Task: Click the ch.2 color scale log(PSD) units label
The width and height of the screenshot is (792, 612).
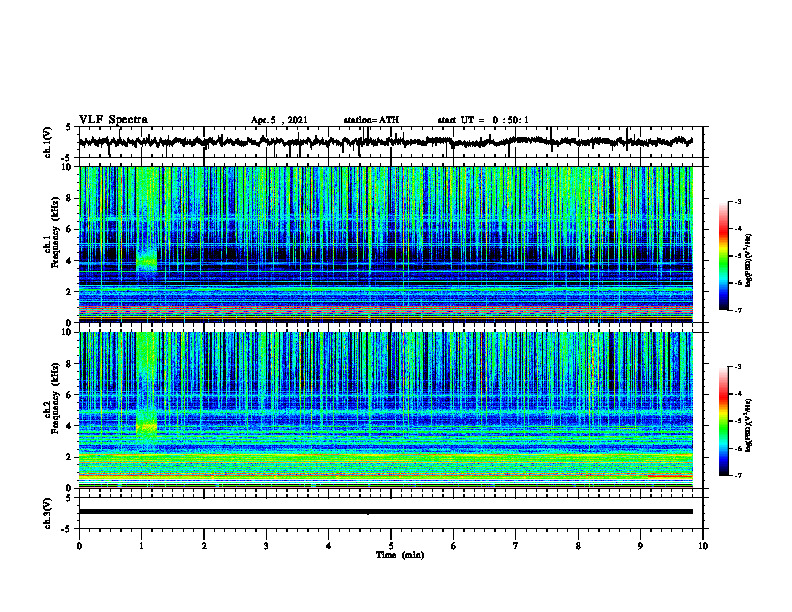Action: click(749, 424)
